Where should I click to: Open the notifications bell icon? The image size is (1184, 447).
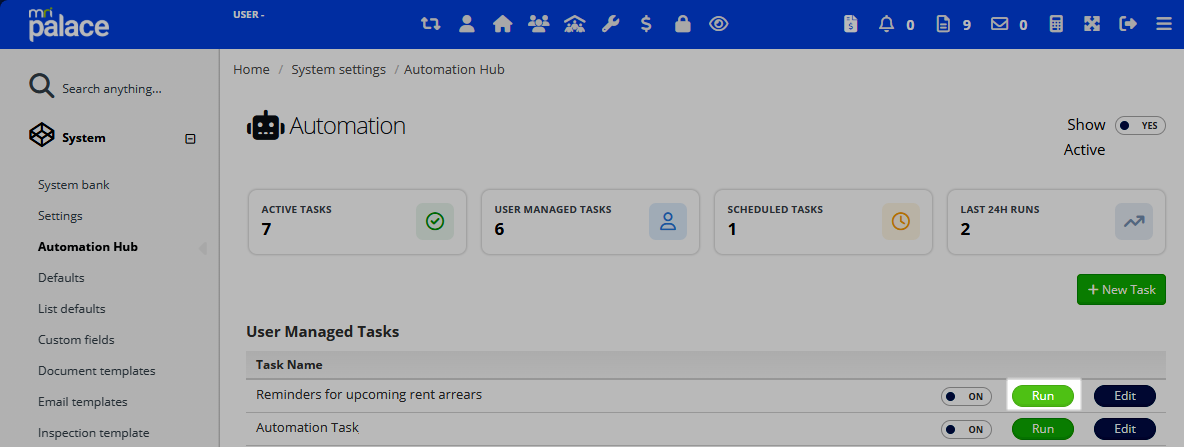click(x=886, y=24)
